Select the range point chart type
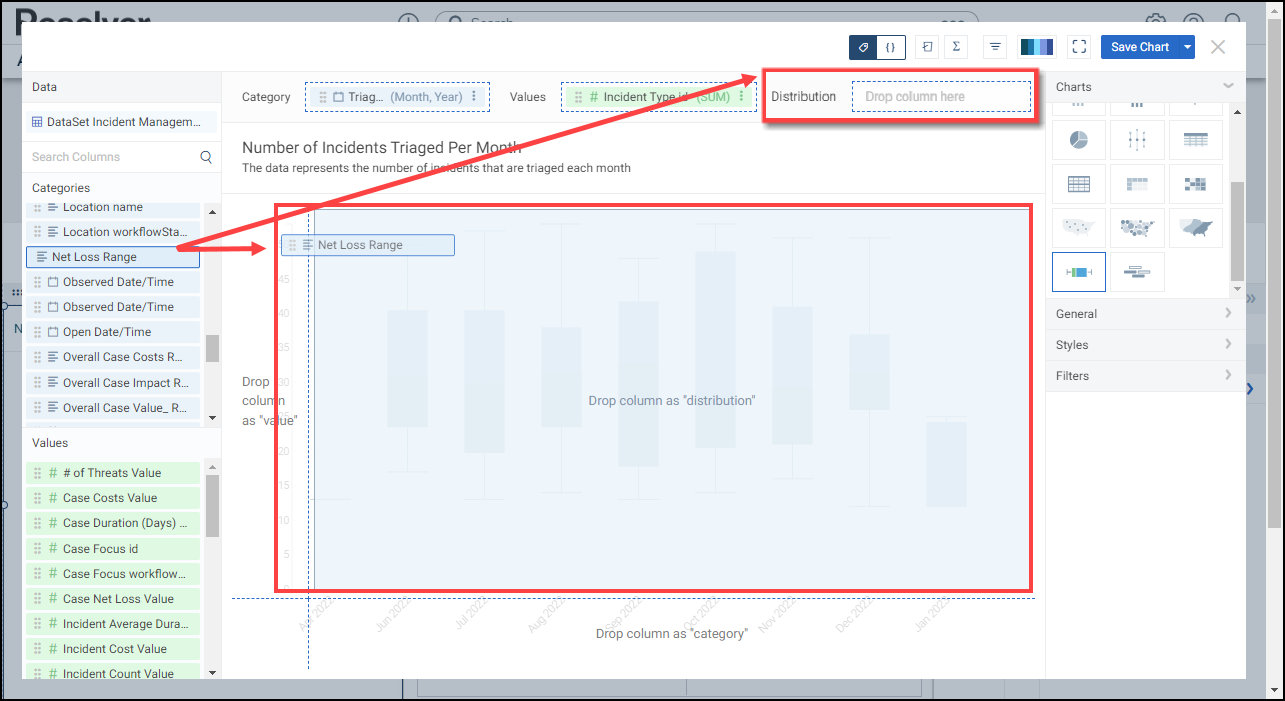The image size is (1285, 701). (1137, 140)
